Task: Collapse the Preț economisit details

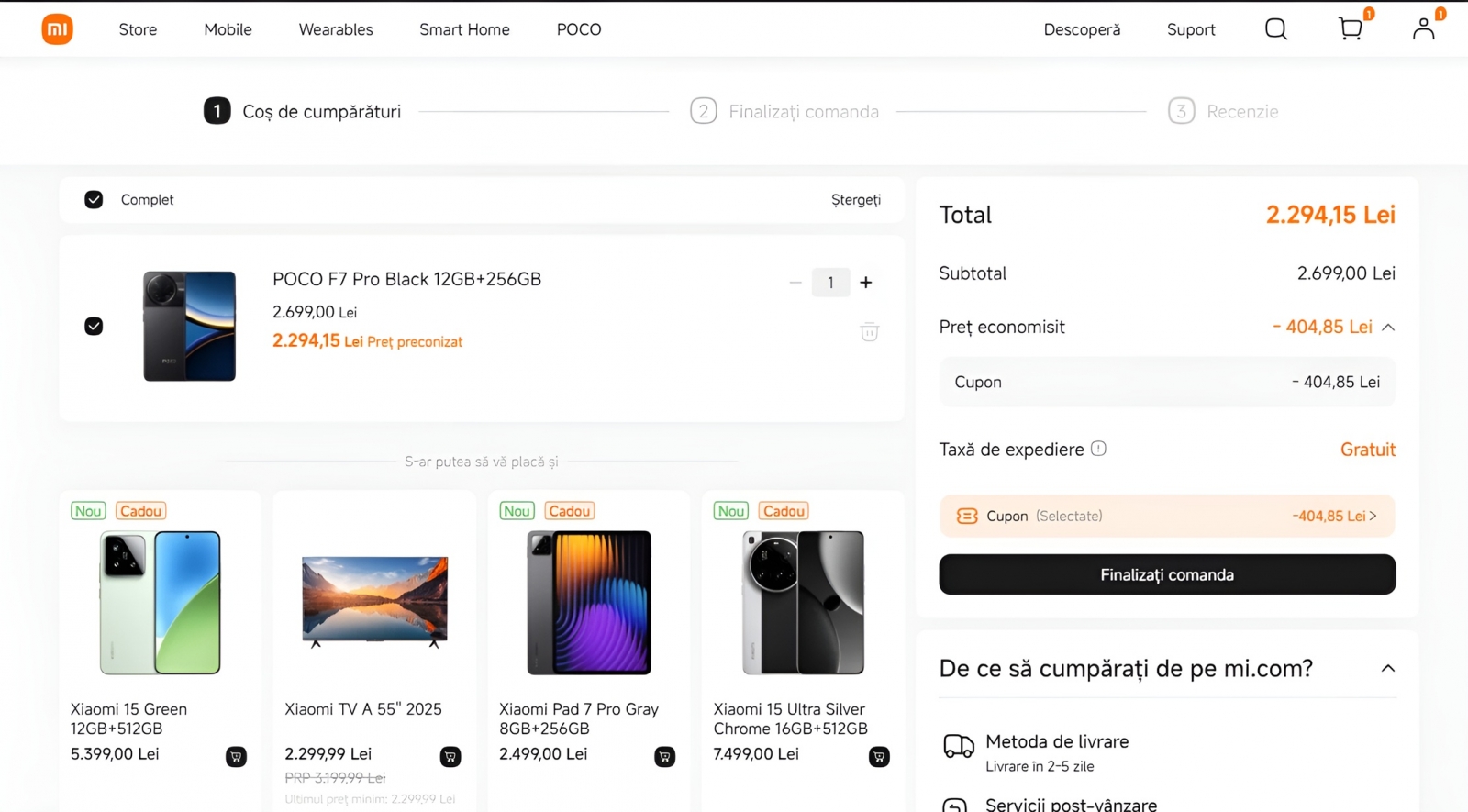Action: coord(1388,328)
